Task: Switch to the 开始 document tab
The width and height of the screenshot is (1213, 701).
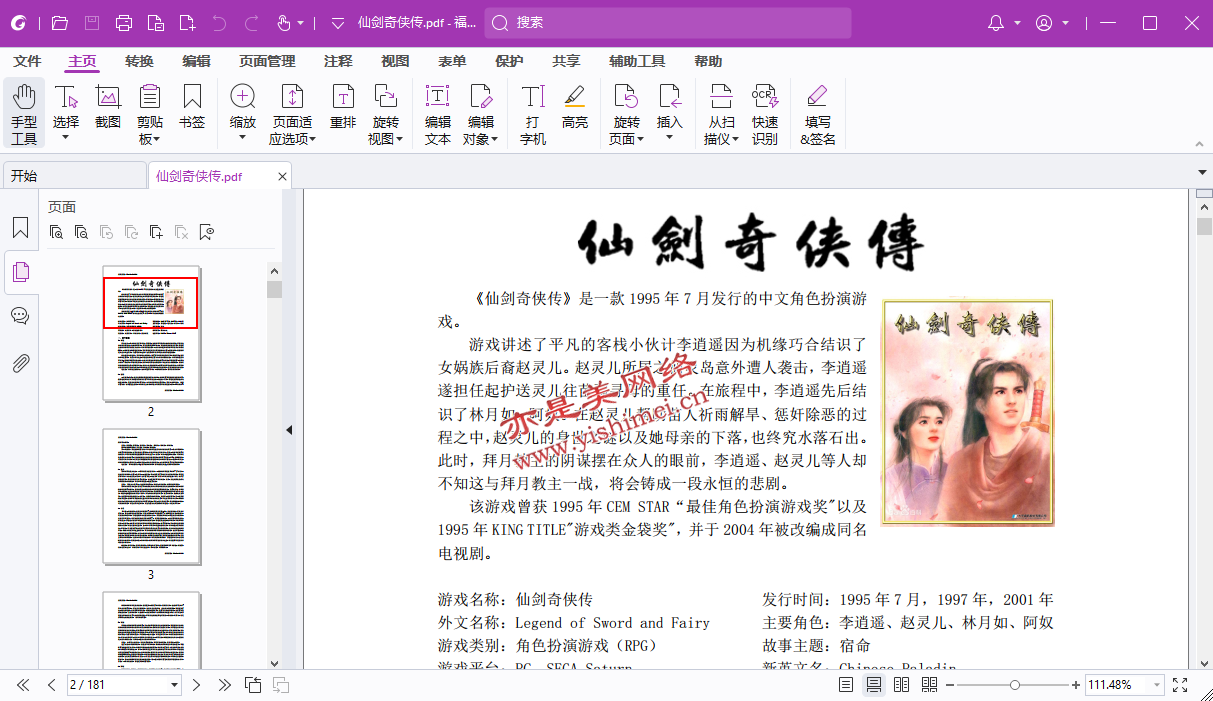Action: pyautogui.click(x=75, y=176)
